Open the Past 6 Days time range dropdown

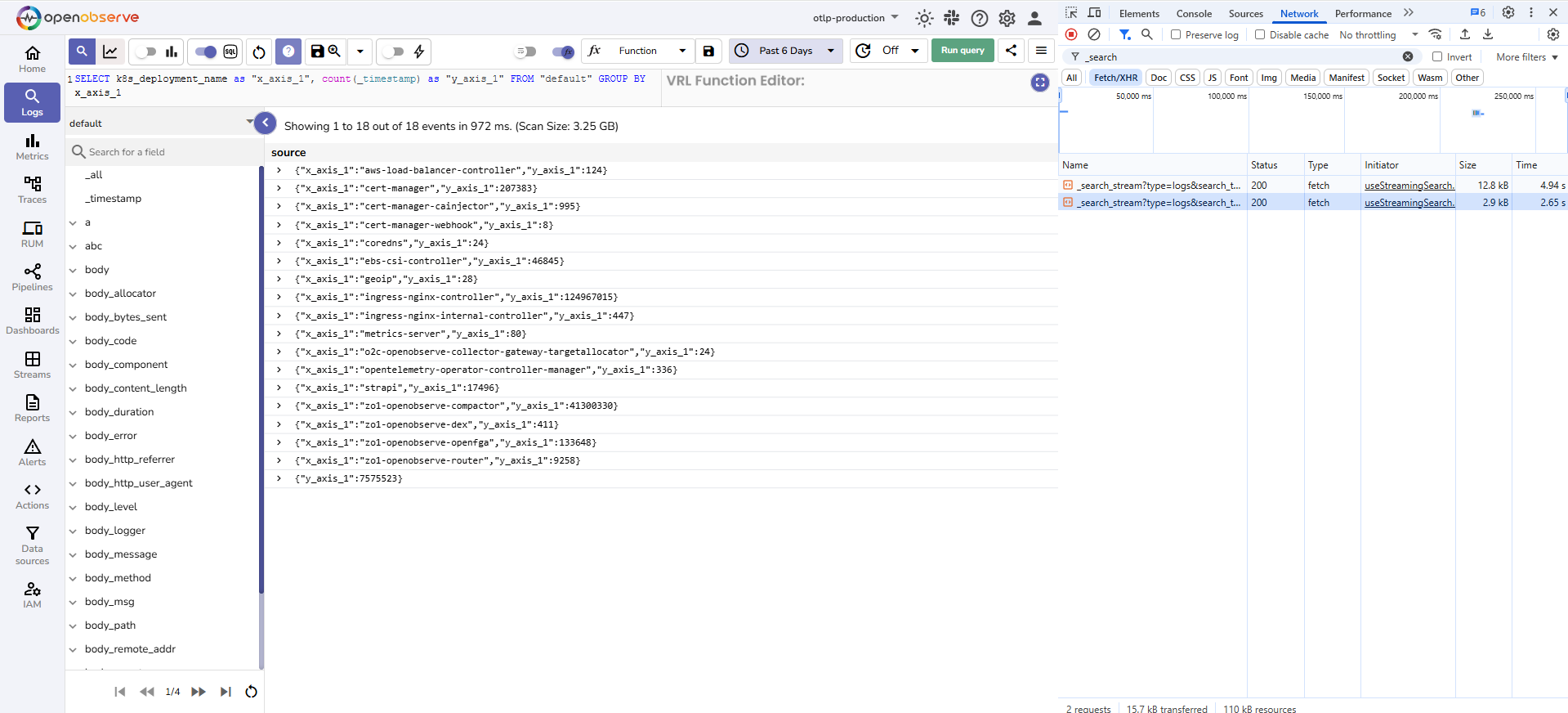(x=785, y=51)
